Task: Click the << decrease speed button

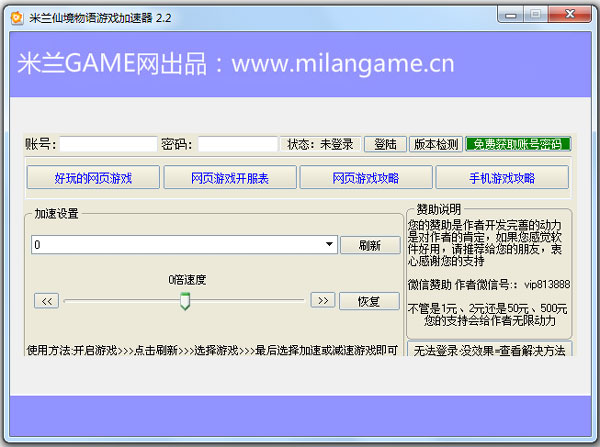Action: tap(47, 300)
